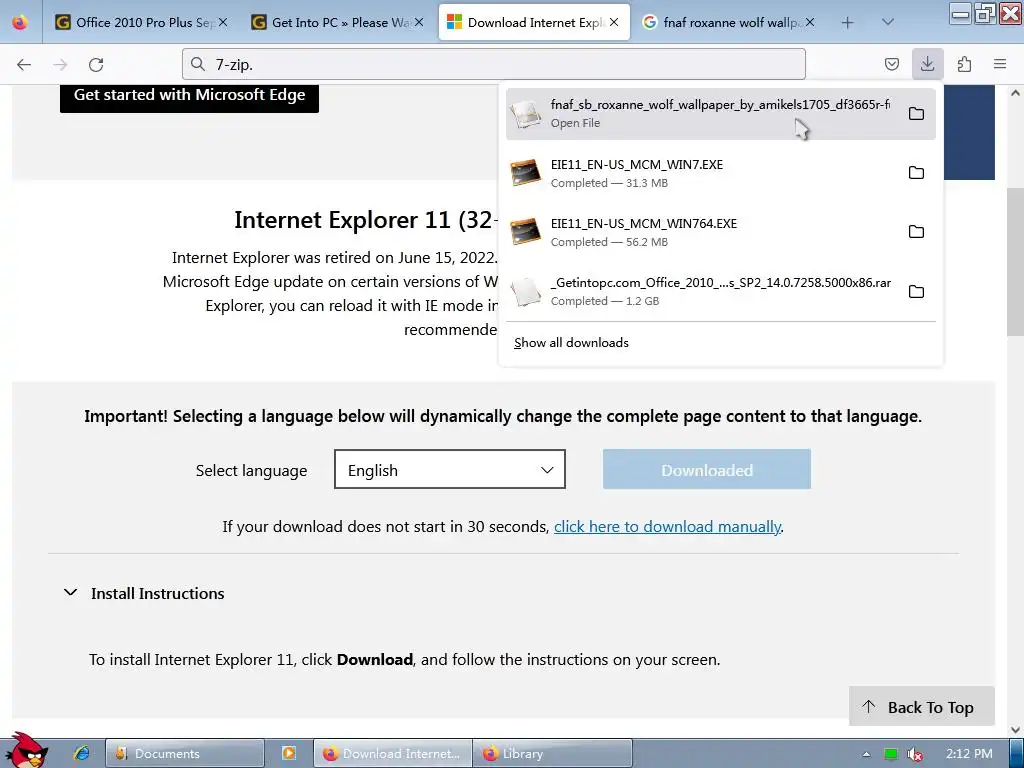Close the Download Internet Explorer tab
The image size is (1024, 768).
614,22
